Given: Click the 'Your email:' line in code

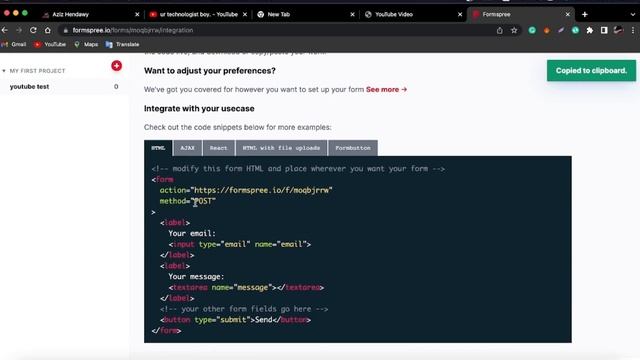Looking at the screenshot, I should tap(192, 233).
